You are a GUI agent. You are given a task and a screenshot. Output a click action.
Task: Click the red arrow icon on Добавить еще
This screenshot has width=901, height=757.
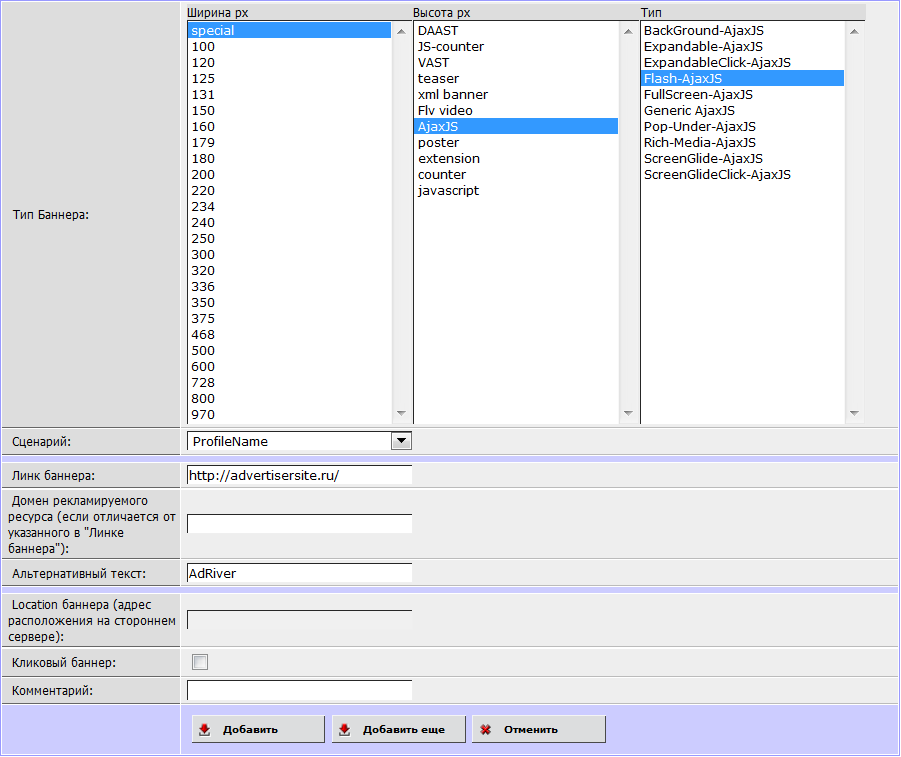pos(345,729)
